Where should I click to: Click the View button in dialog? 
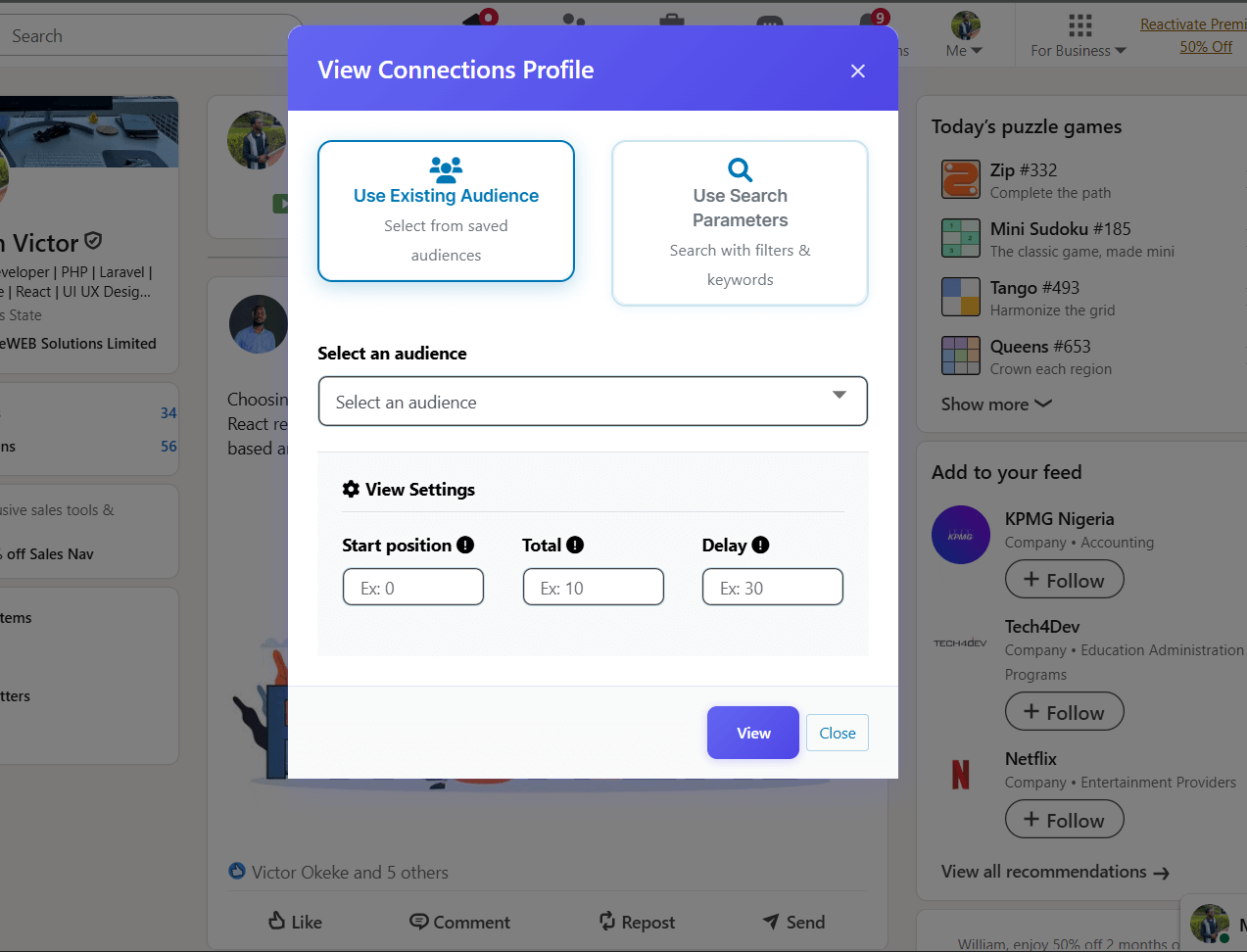[x=752, y=733]
